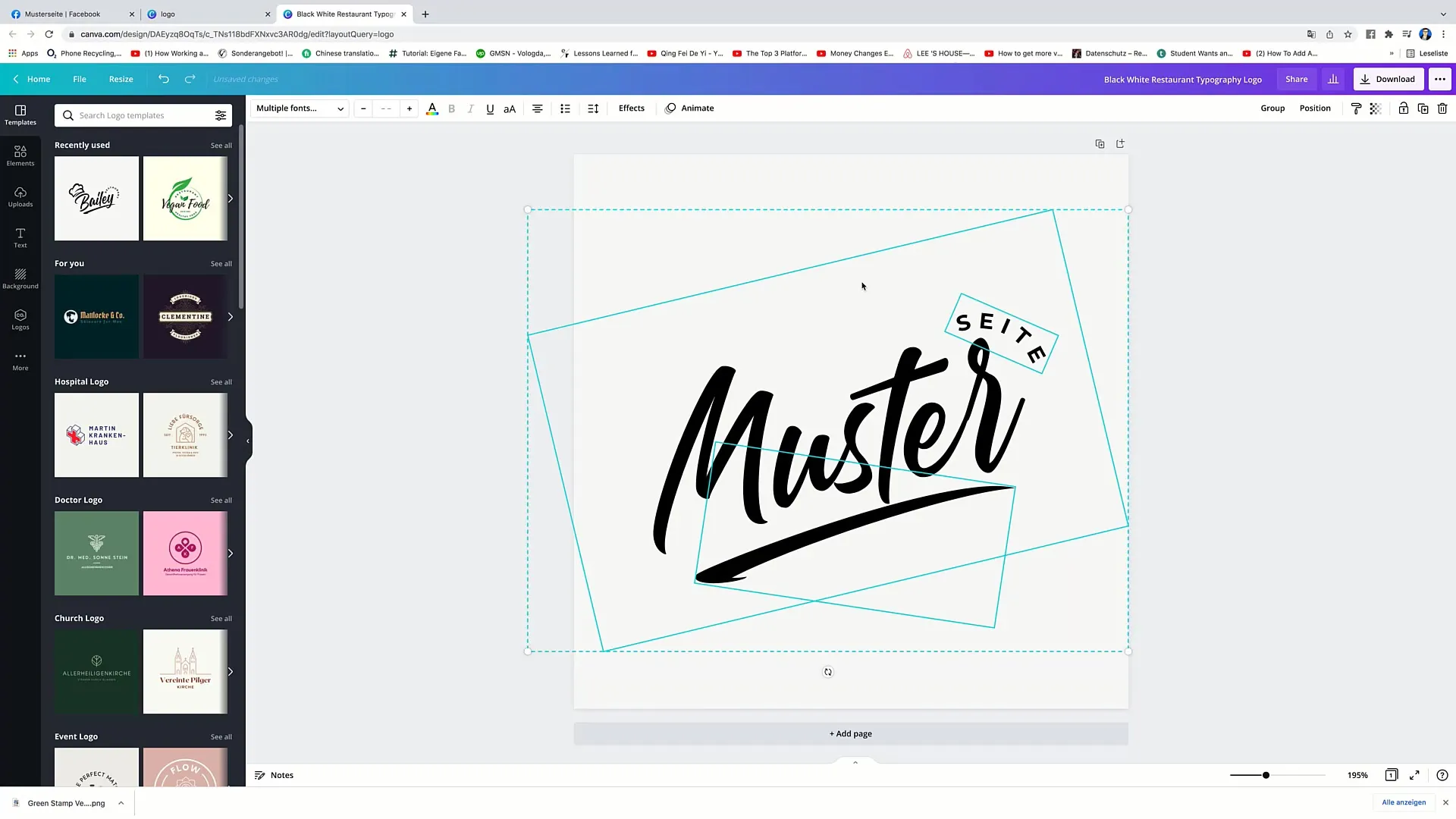1456x819 pixels.
Task: Open the File menu
Action: [x=79, y=79]
